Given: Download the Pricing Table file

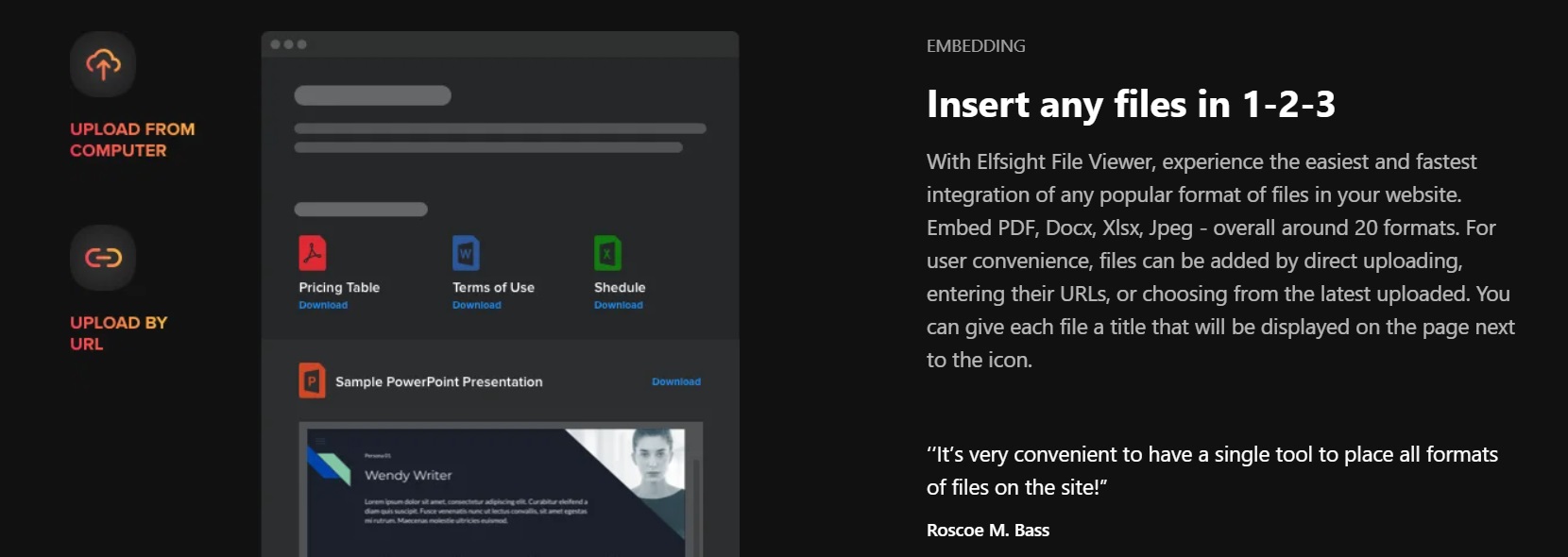Looking at the screenshot, I should coord(323,305).
